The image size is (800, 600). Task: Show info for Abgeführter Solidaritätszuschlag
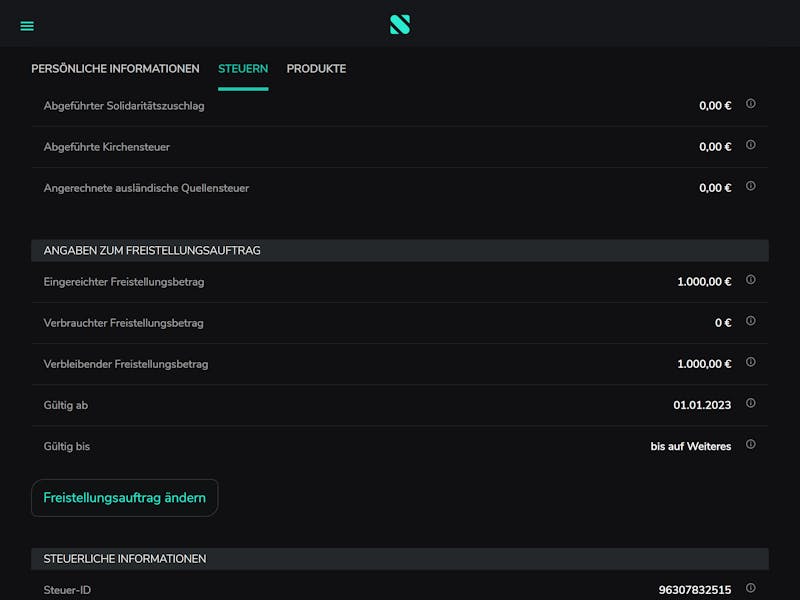click(751, 104)
